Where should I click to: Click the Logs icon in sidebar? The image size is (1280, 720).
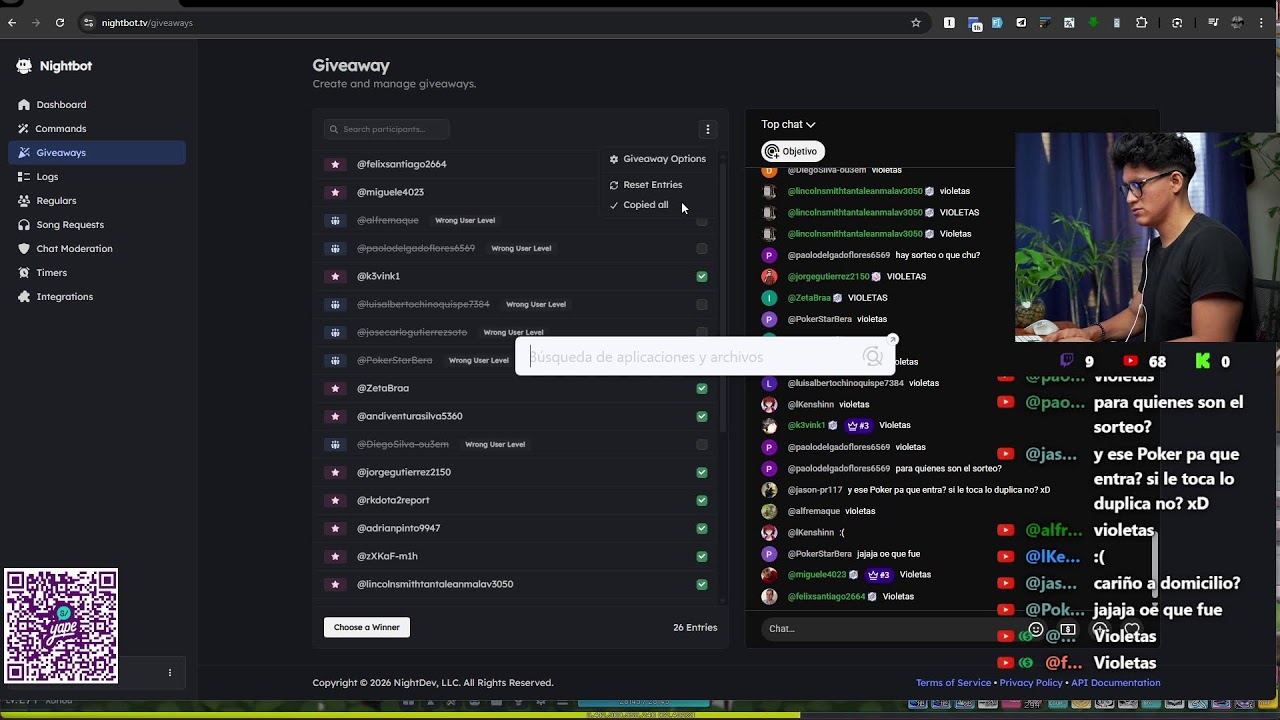[24, 176]
